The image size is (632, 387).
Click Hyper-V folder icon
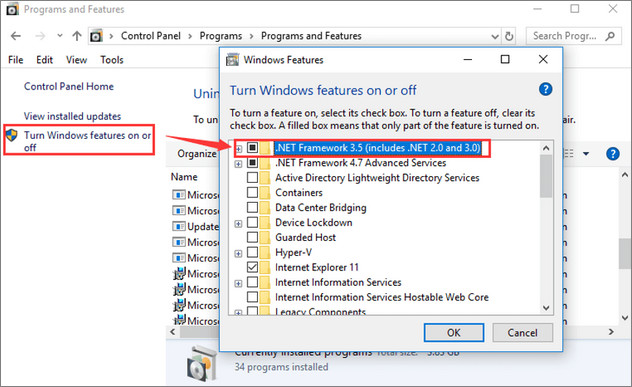click(265, 252)
